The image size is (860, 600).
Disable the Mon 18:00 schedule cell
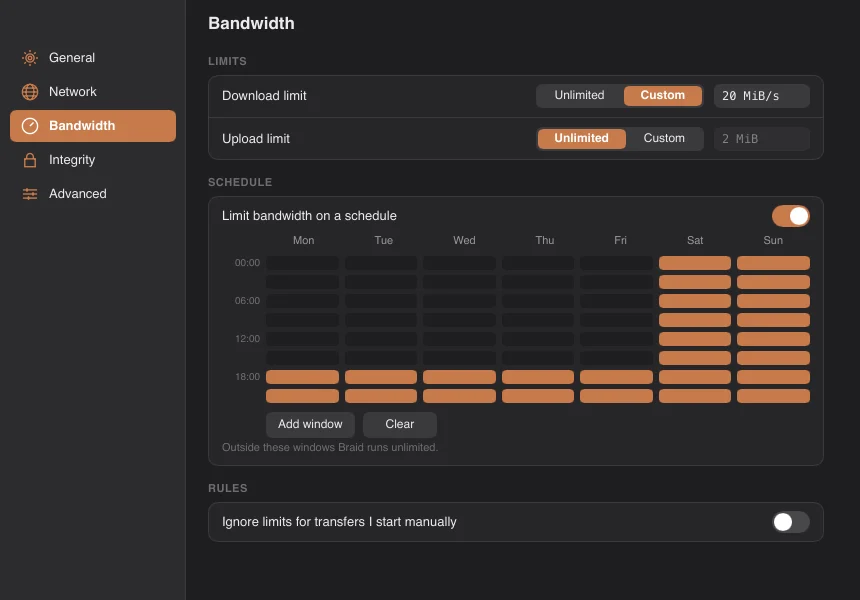click(x=302, y=377)
